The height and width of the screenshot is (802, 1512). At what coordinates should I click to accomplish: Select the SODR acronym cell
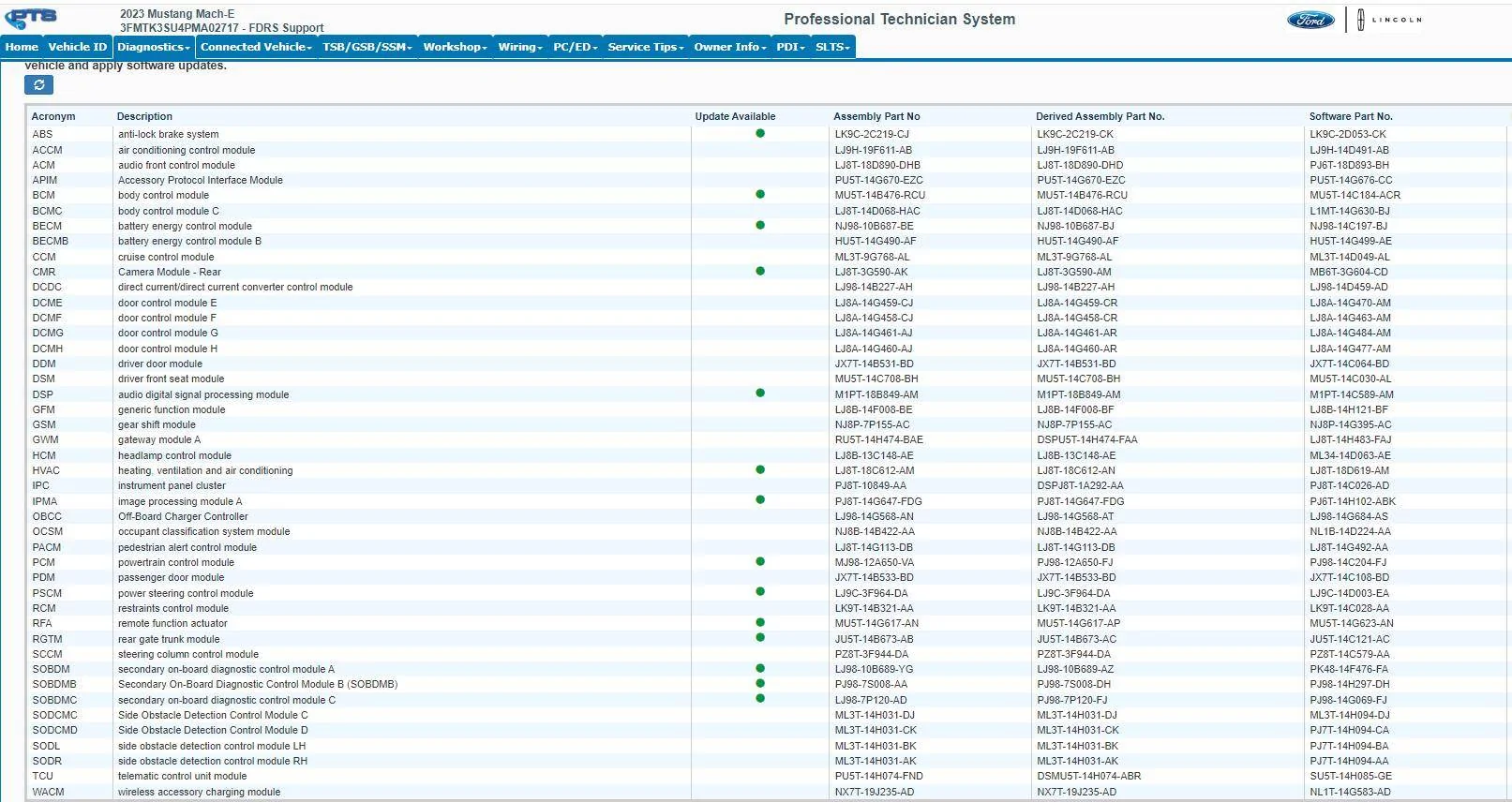click(x=47, y=762)
